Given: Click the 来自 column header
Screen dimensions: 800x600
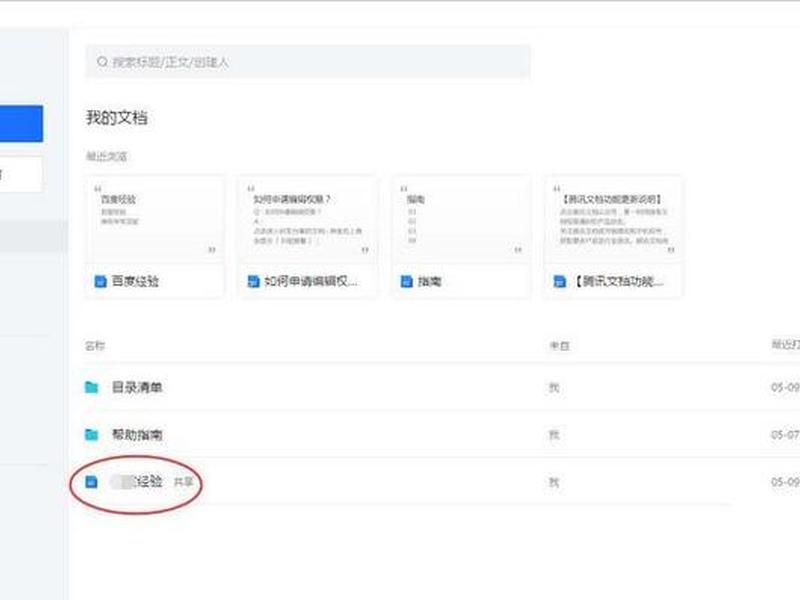Looking at the screenshot, I should pos(560,346).
